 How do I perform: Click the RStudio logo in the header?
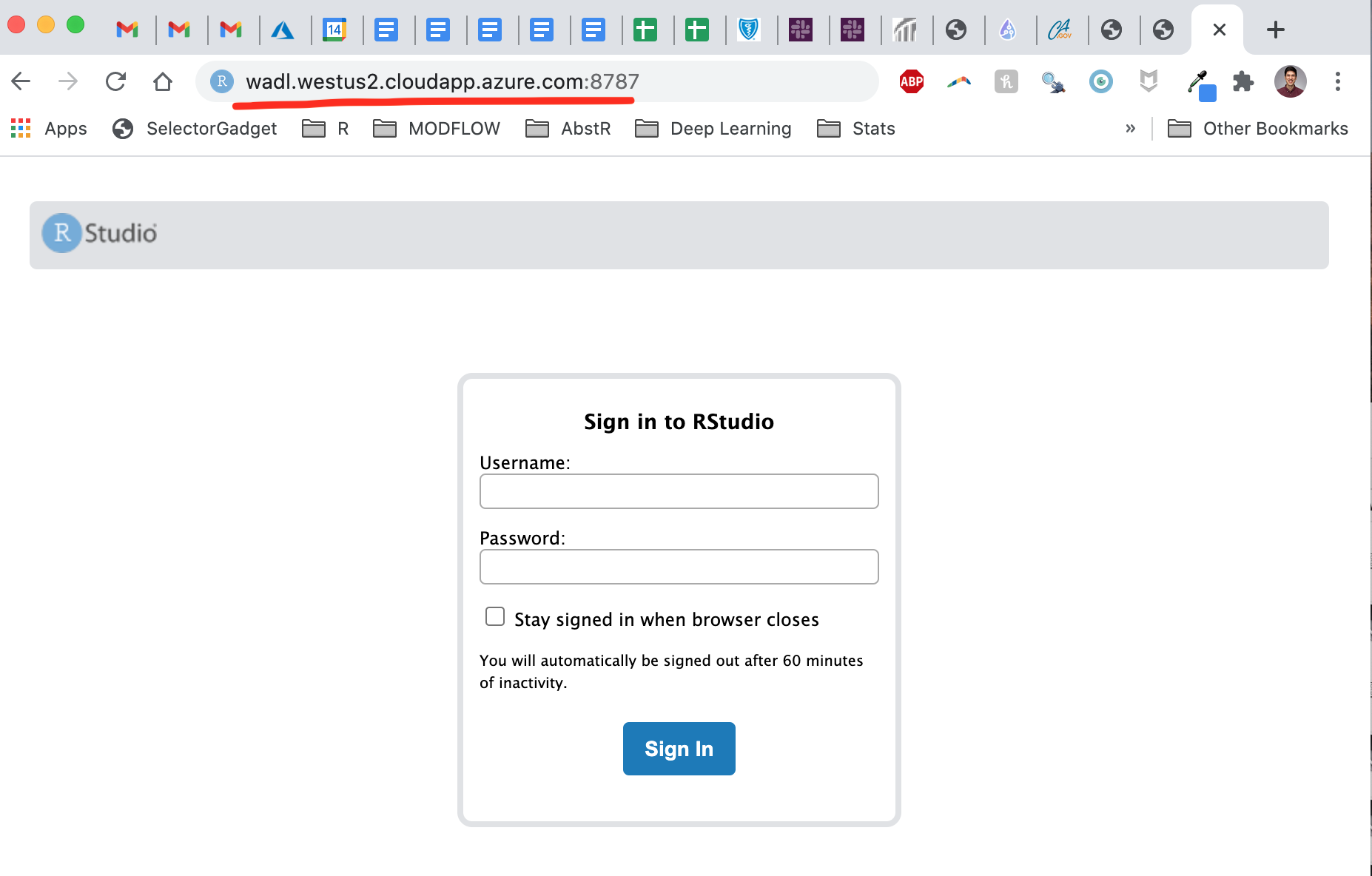pos(99,233)
